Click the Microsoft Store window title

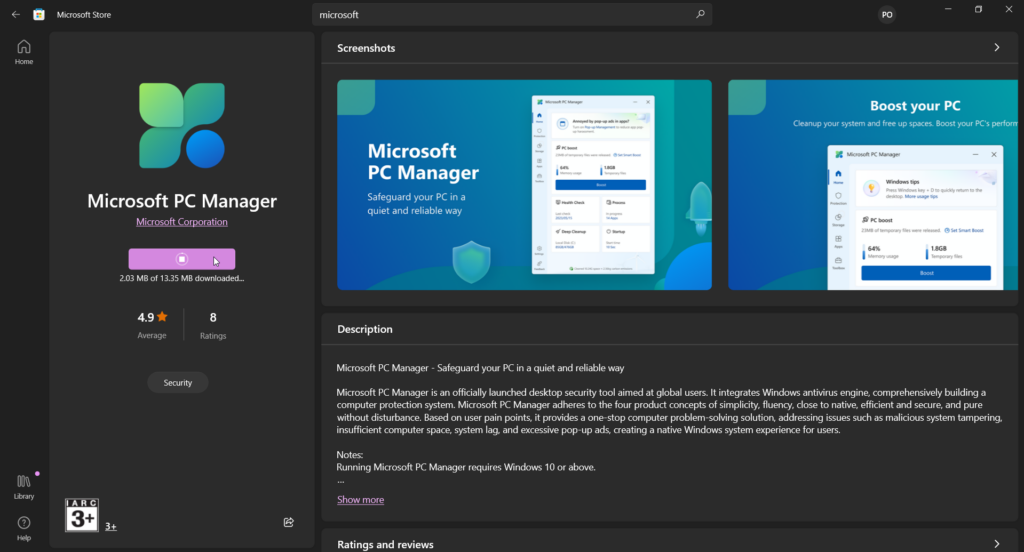tap(84, 14)
